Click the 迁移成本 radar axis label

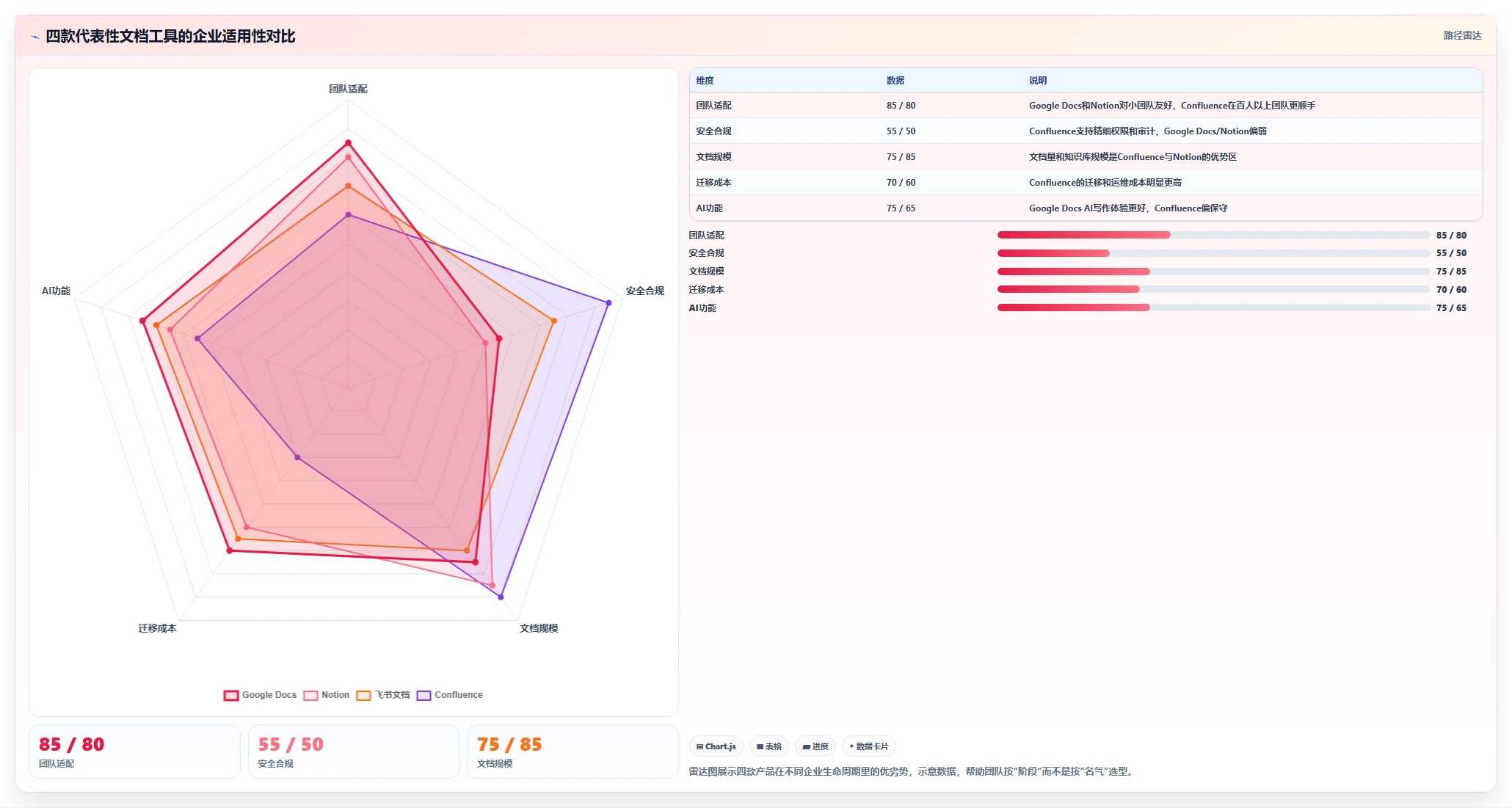pos(157,628)
